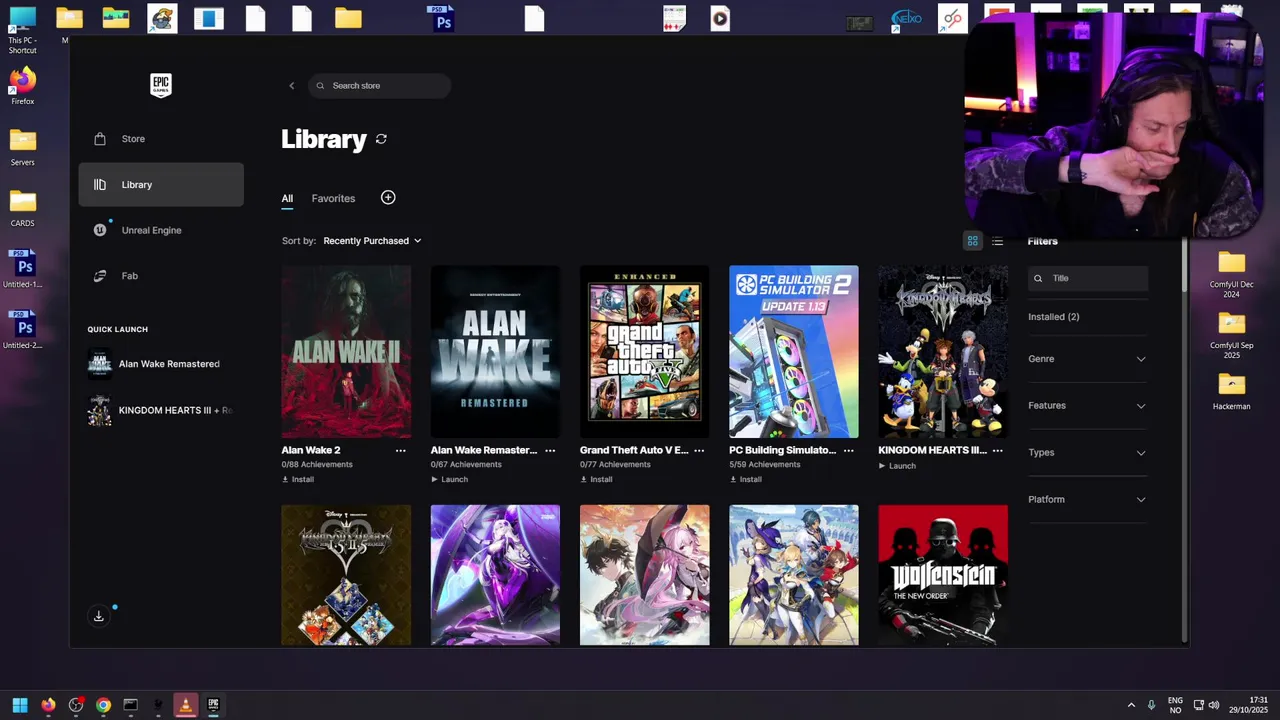Open the volume control in the tray
The width and height of the screenshot is (1280, 720).
(1214, 705)
